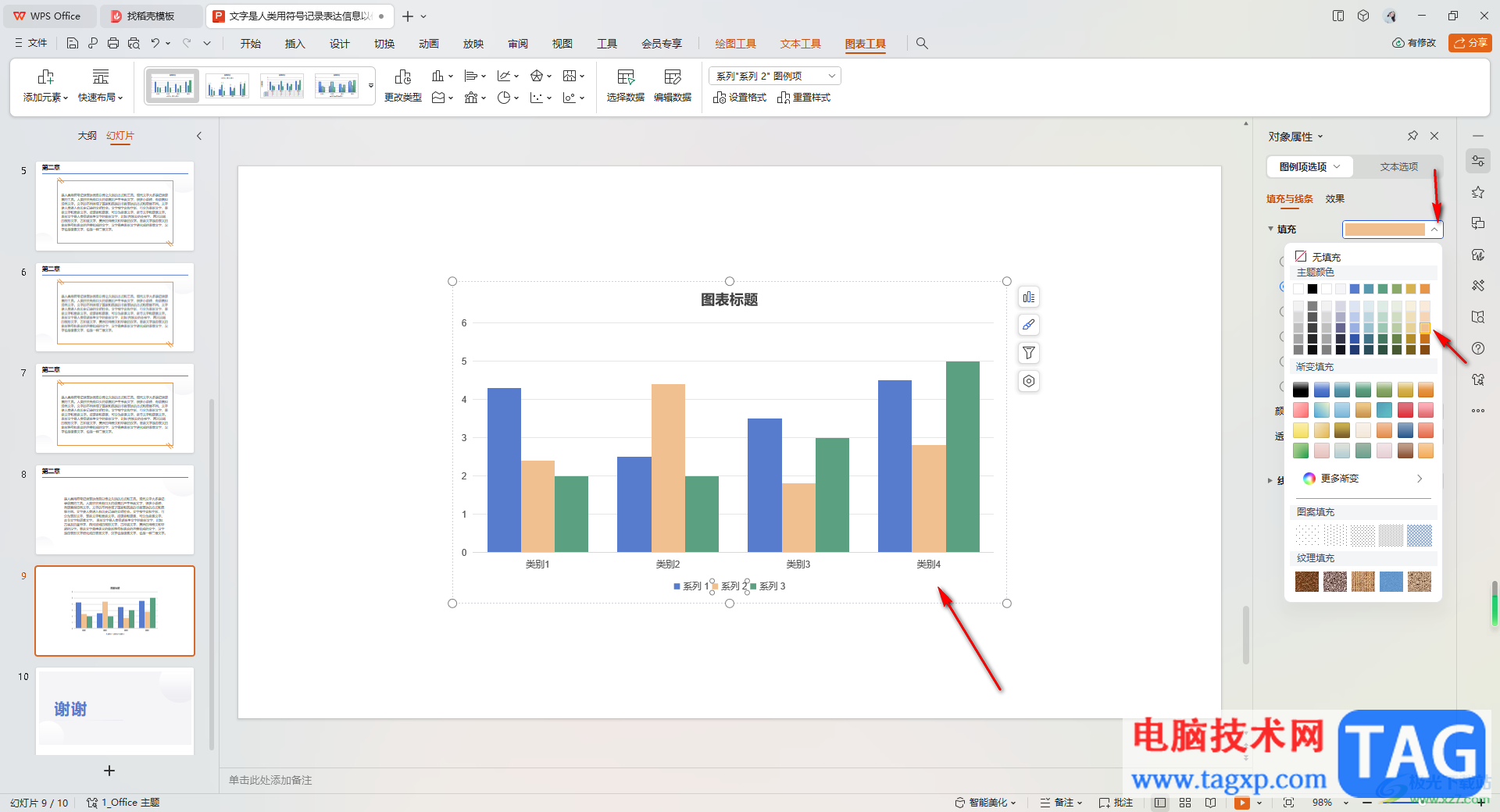Click the Add Element (添加元素) icon

coord(46,77)
